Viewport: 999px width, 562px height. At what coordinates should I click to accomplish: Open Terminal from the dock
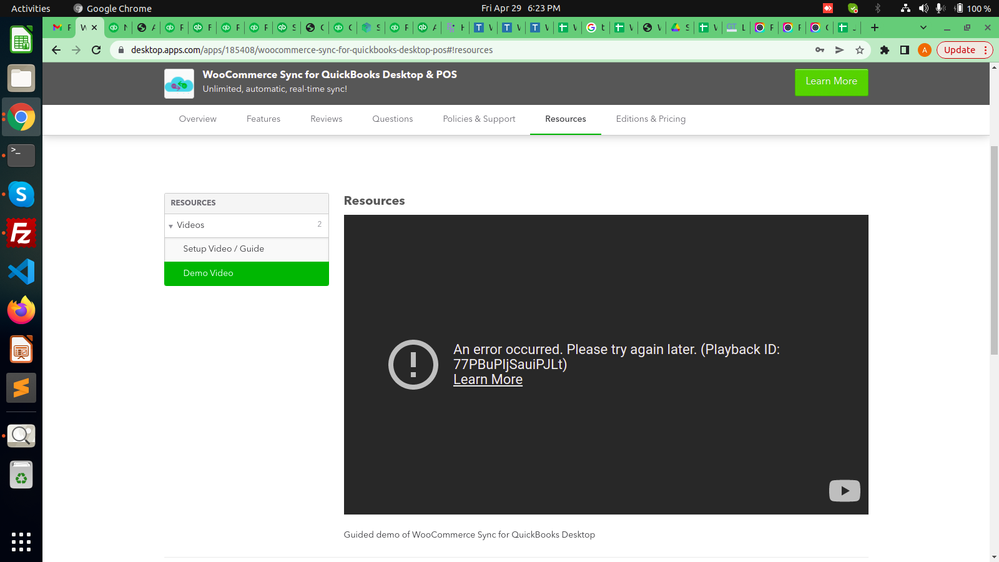click(21, 155)
